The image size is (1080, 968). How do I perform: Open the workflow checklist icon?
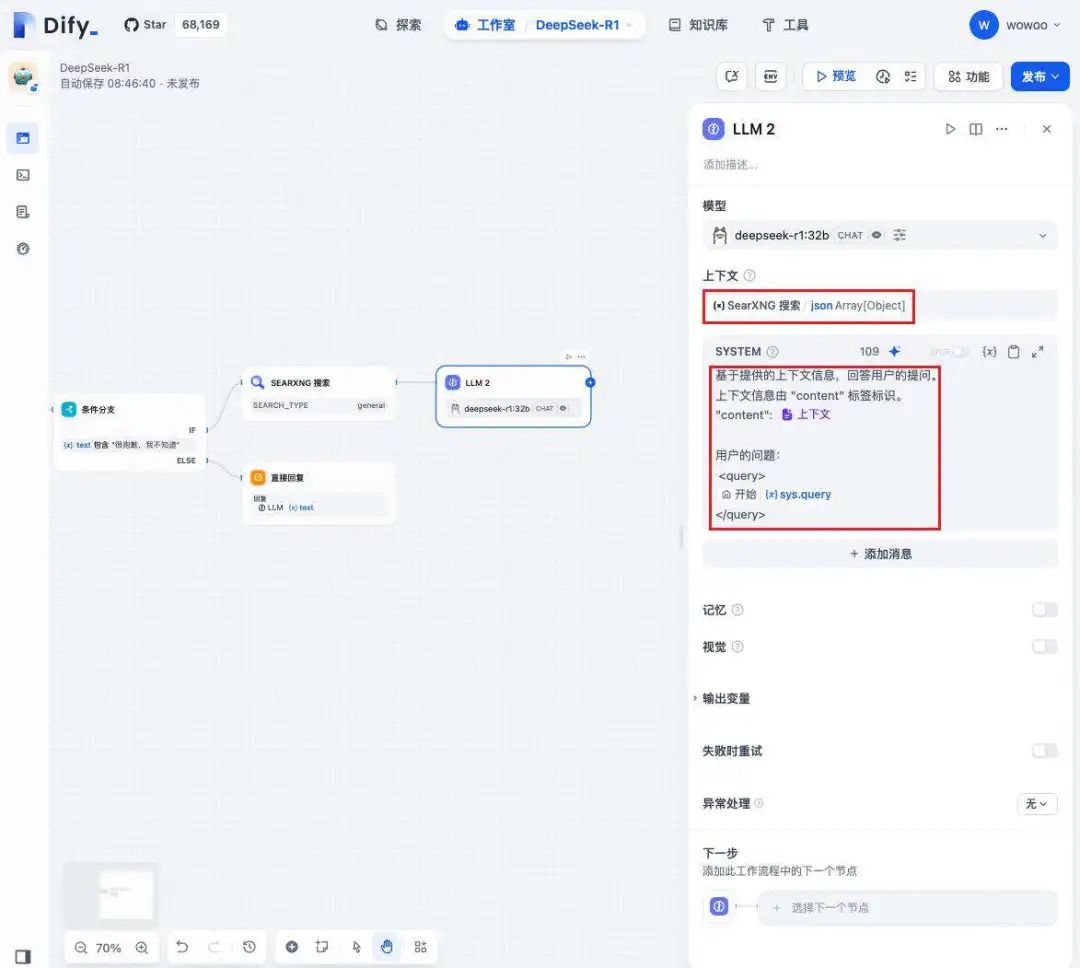911,76
